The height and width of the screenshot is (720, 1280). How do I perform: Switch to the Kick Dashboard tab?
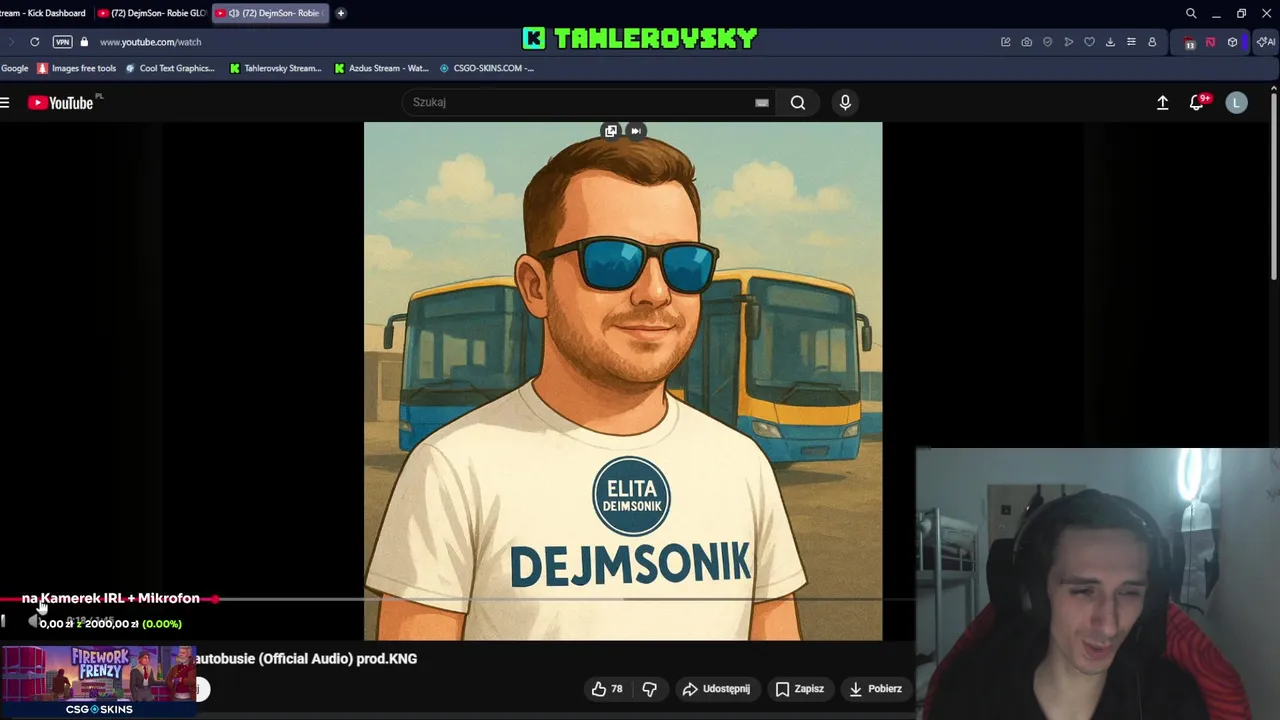[44, 13]
